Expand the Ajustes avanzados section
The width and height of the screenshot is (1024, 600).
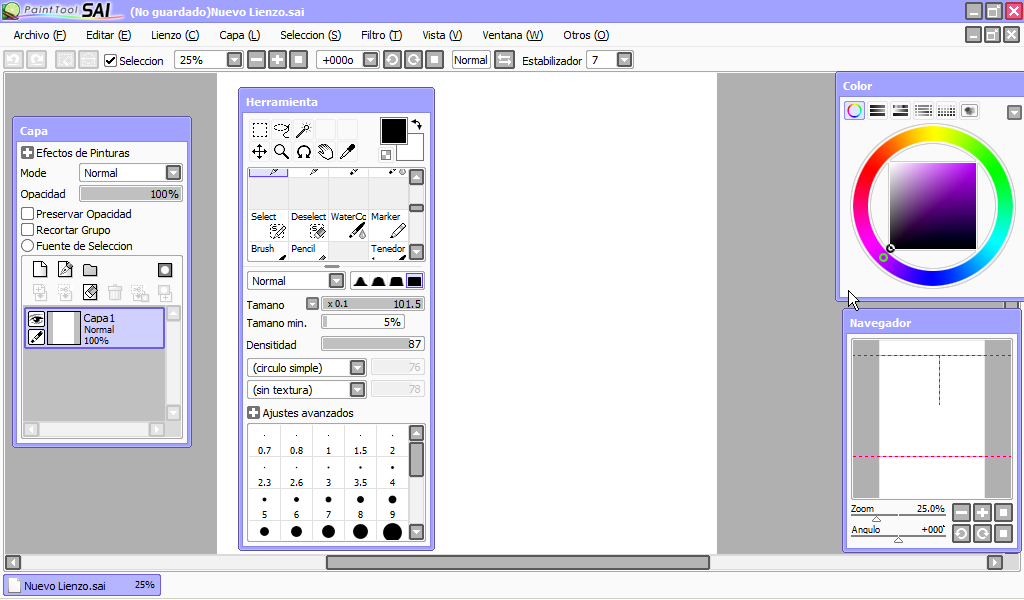point(253,412)
